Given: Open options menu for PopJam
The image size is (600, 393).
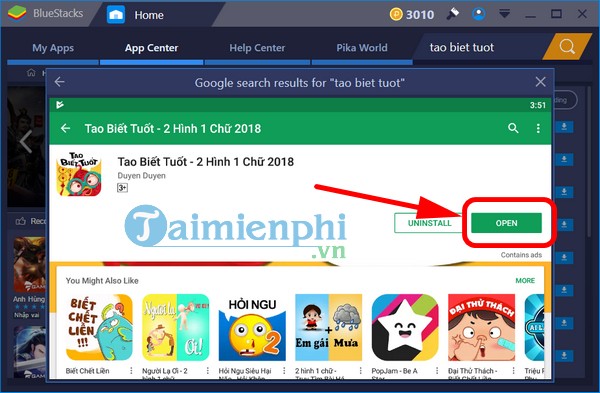Looking at the screenshot, I should click(x=437, y=370).
